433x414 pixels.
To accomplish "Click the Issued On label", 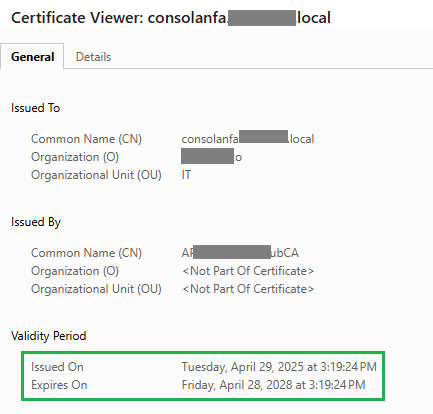I will pyautogui.click(x=57, y=367).
